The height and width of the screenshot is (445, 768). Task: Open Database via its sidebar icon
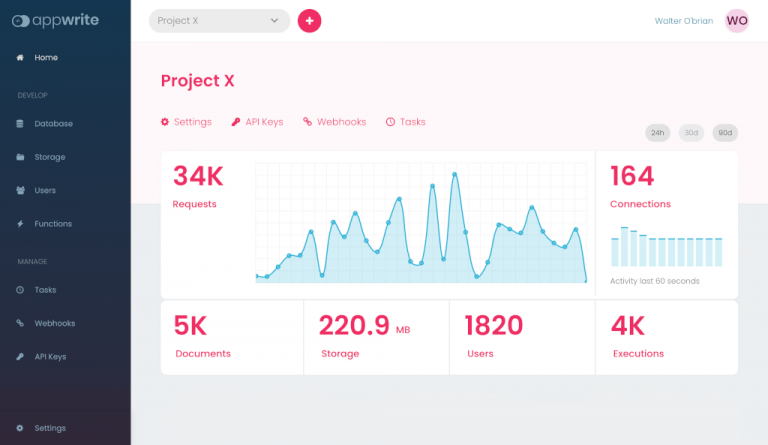[x=20, y=124]
